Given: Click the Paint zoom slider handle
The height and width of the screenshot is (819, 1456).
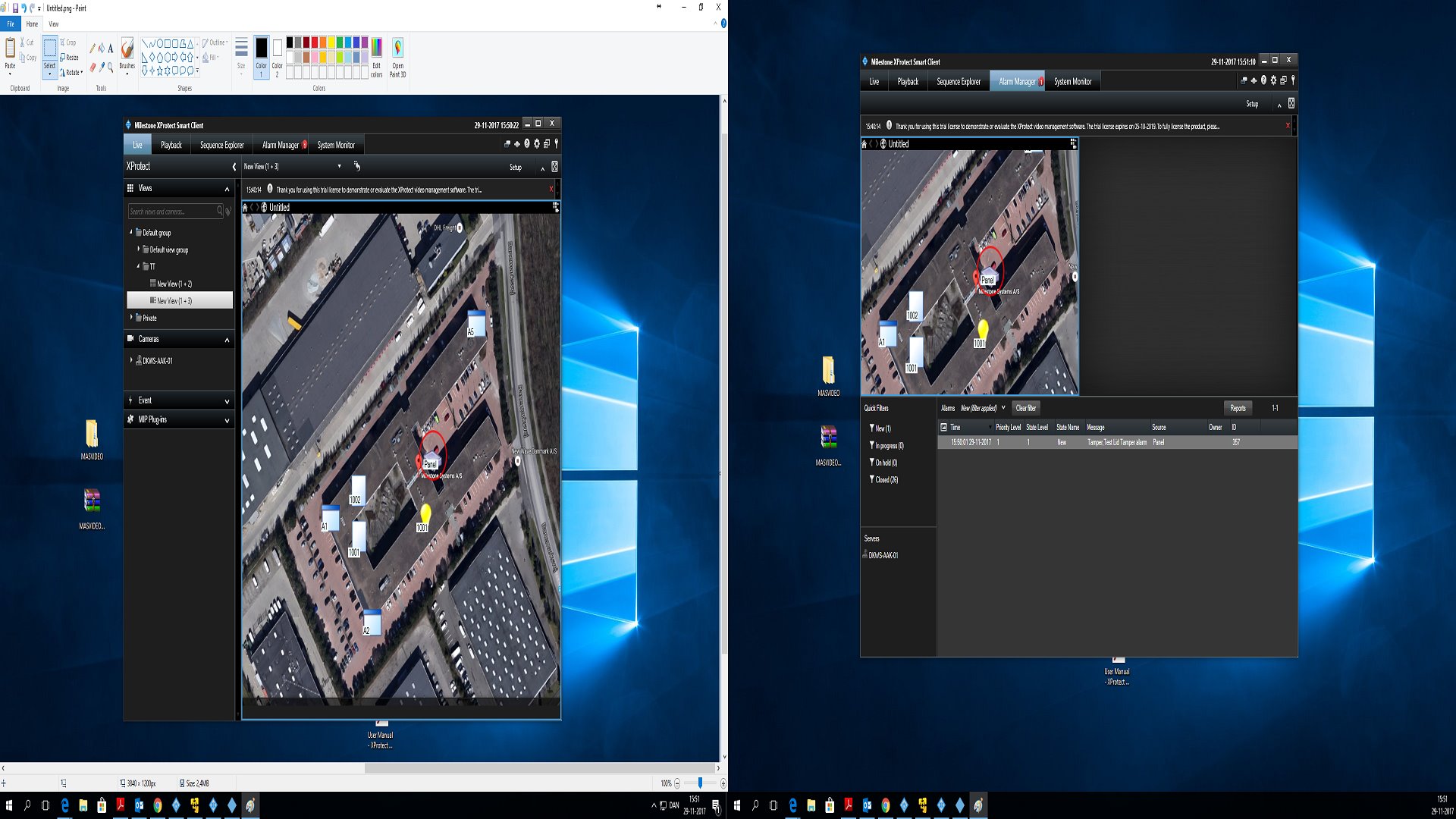Looking at the screenshot, I should 700,783.
